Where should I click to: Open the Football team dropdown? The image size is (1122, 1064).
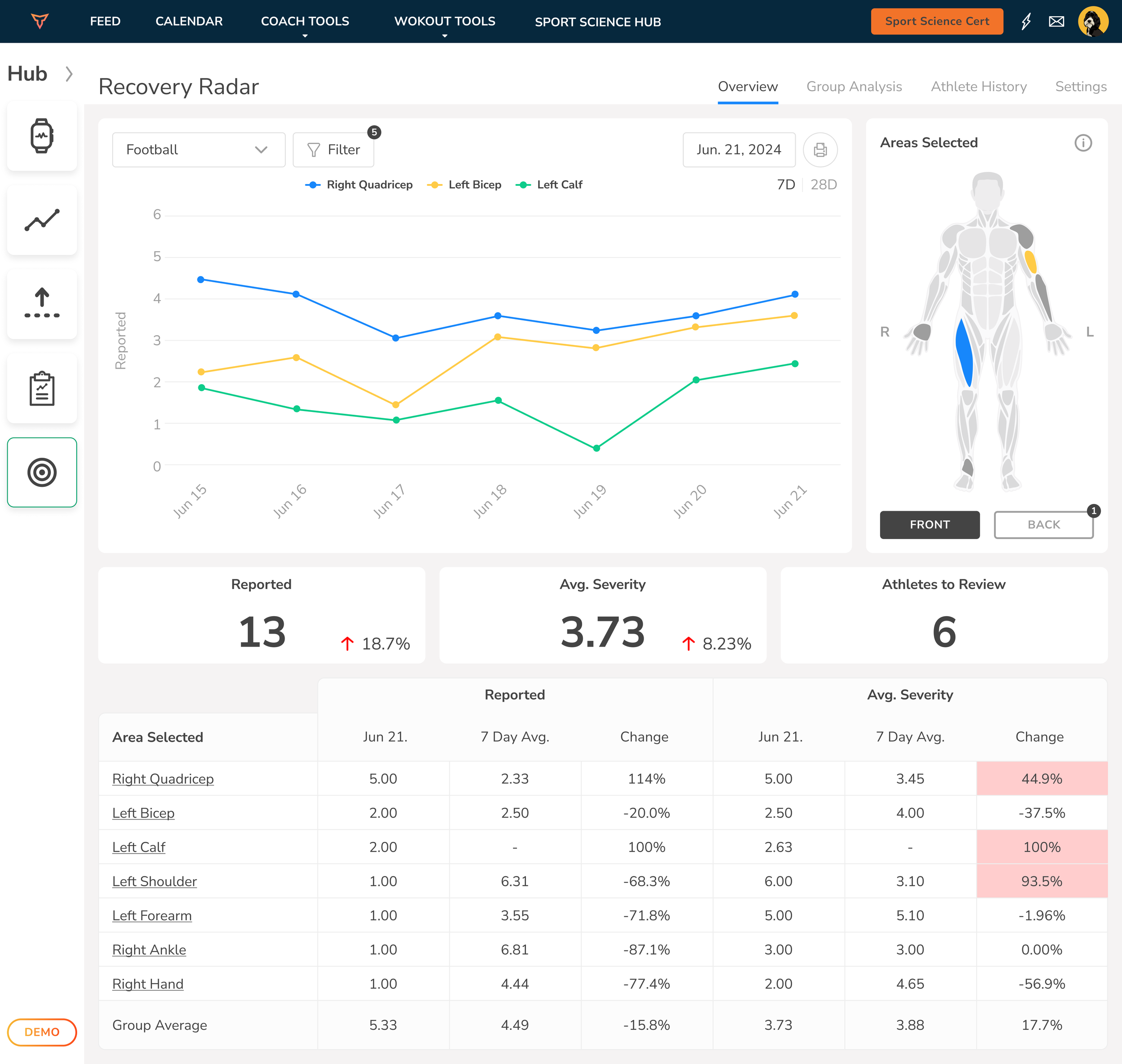click(x=198, y=150)
